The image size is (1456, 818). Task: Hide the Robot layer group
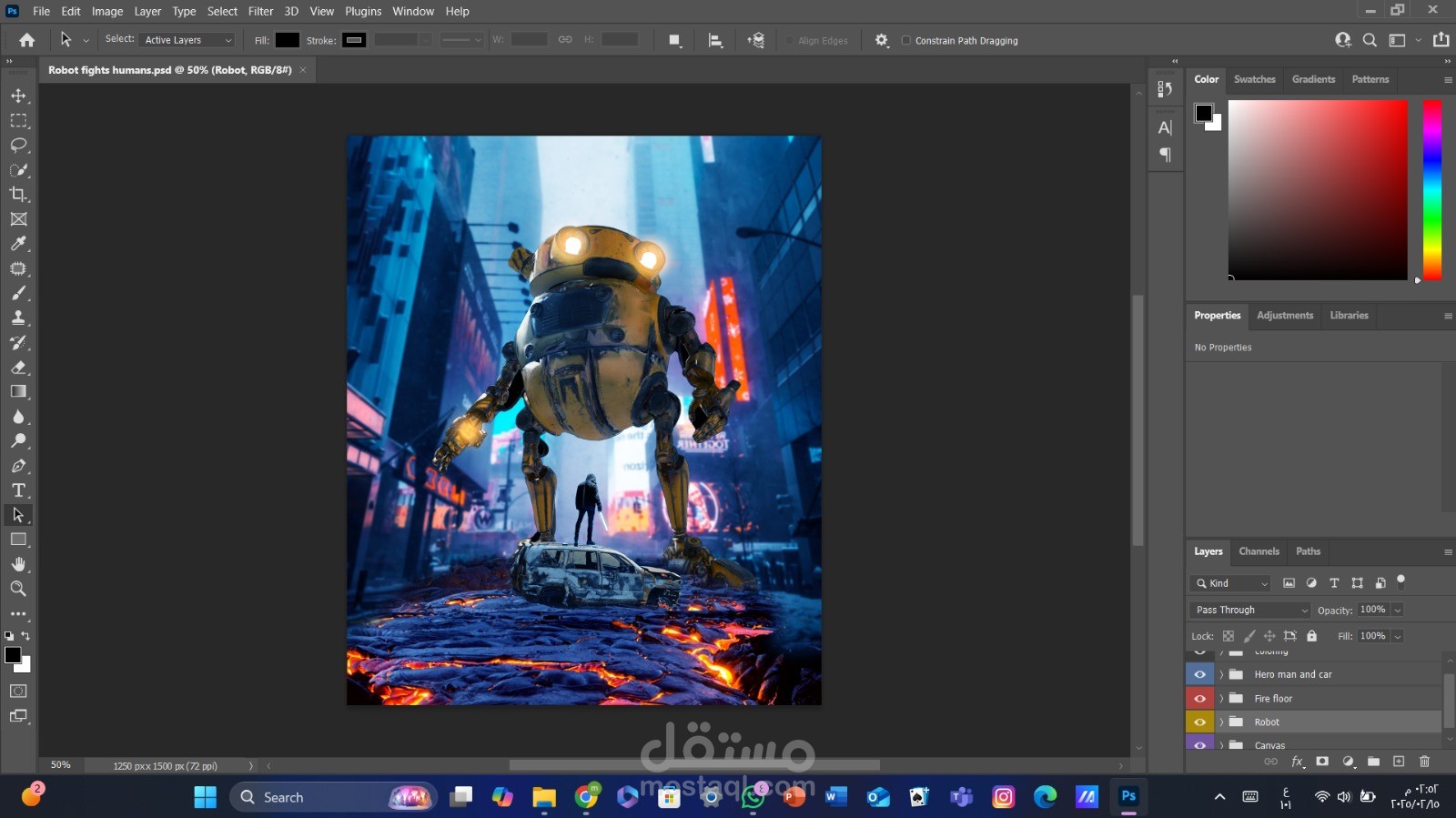pos(1199,722)
